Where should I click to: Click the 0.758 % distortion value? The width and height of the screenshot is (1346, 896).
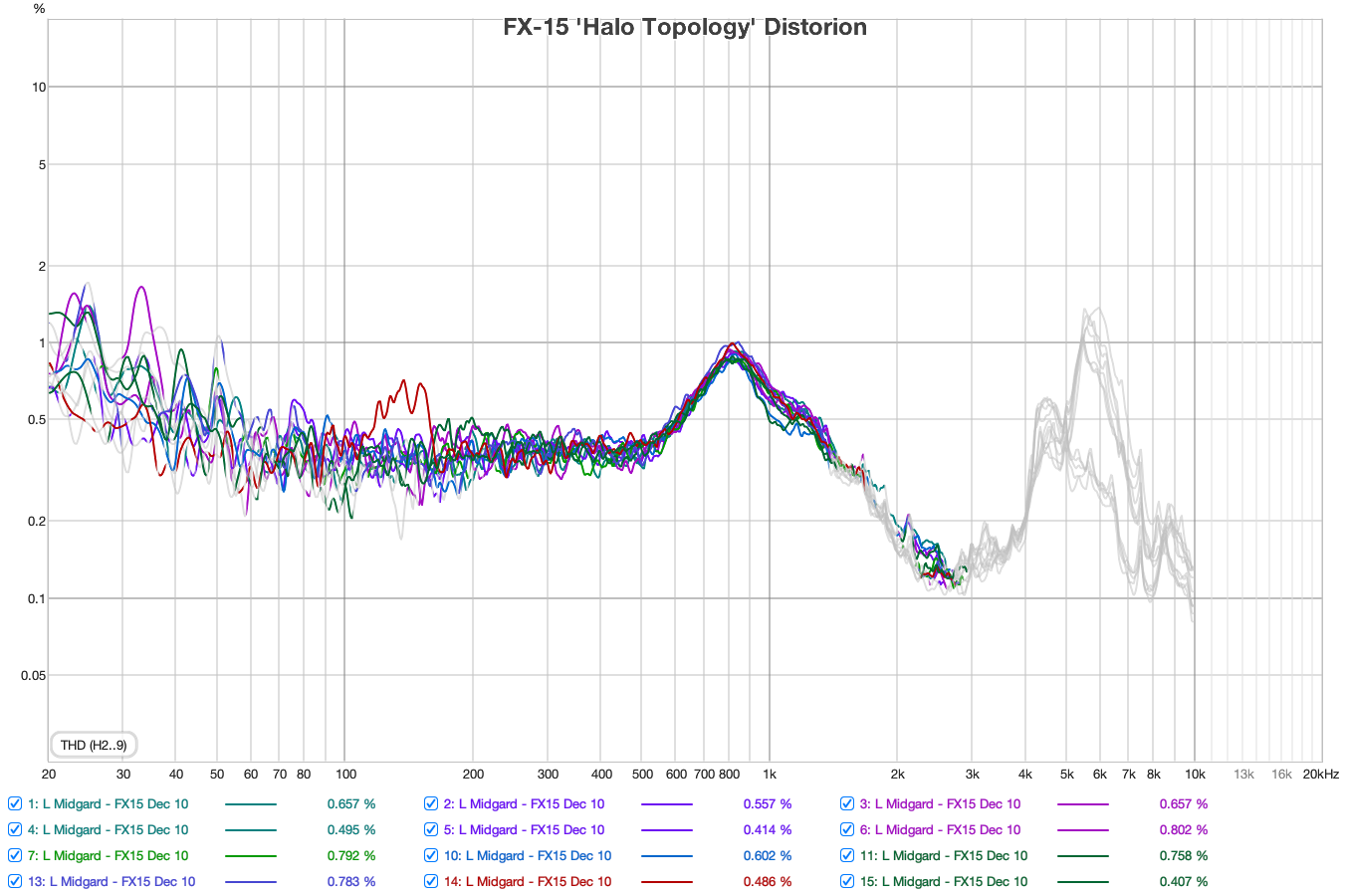click(1184, 855)
